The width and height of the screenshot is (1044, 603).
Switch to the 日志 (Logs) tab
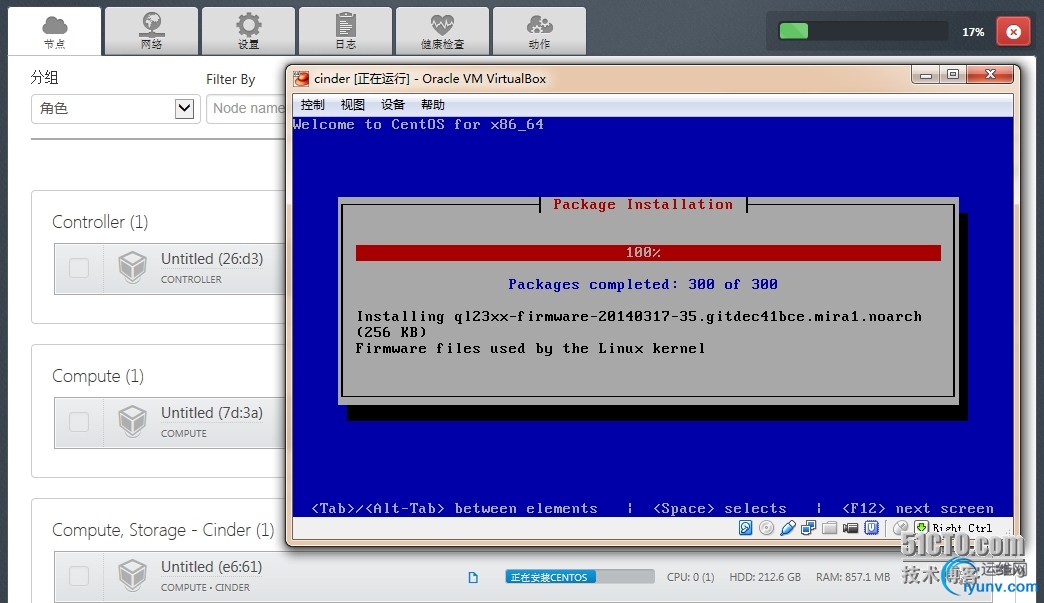click(346, 31)
